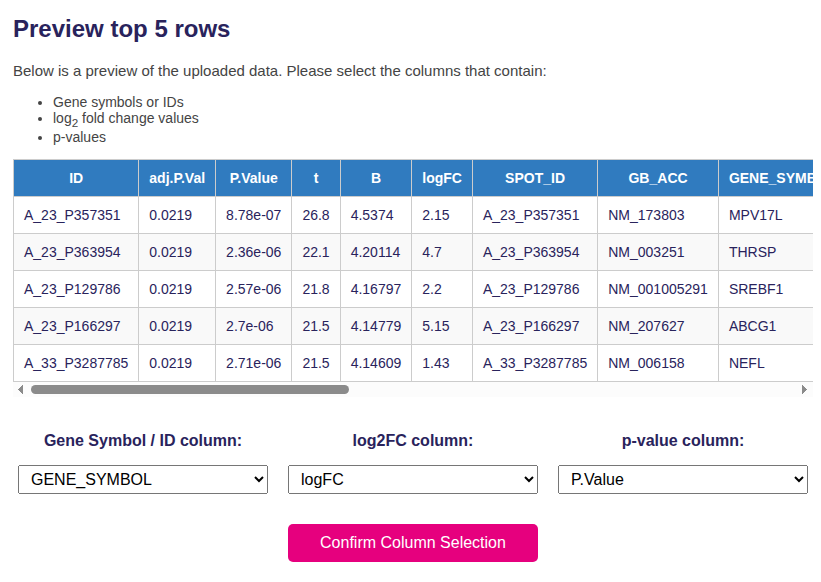Click B value 4.14779

[376, 326]
